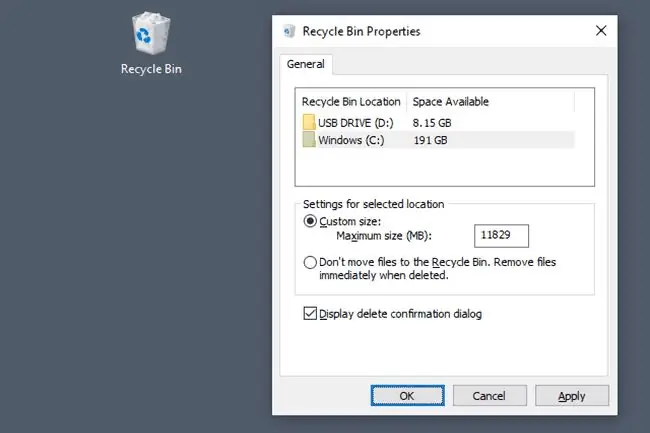Focus the Maximum size (MB) input field
Viewport: 650px width, 433px height.
click(501, 235)
